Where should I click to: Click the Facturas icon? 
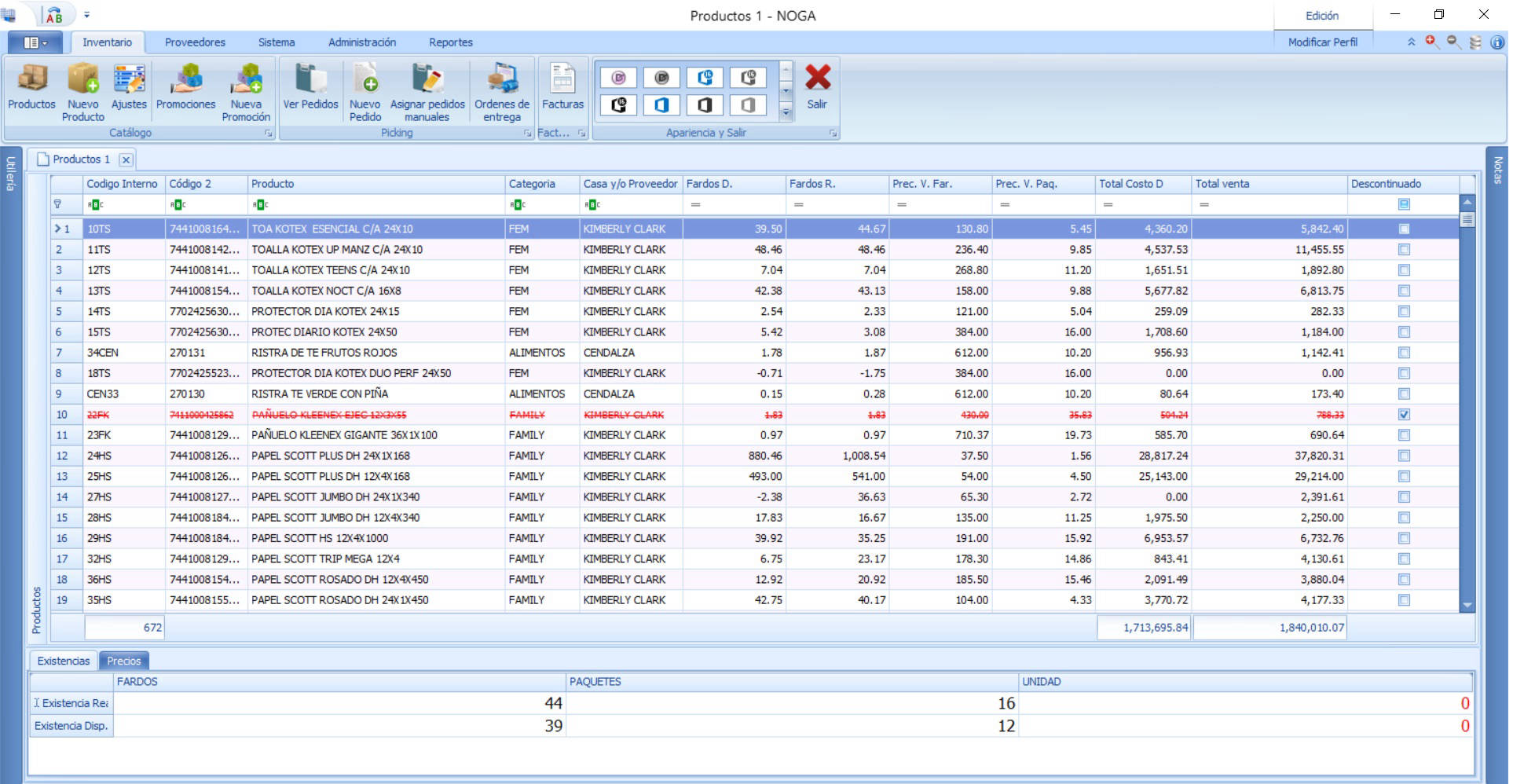562,86
